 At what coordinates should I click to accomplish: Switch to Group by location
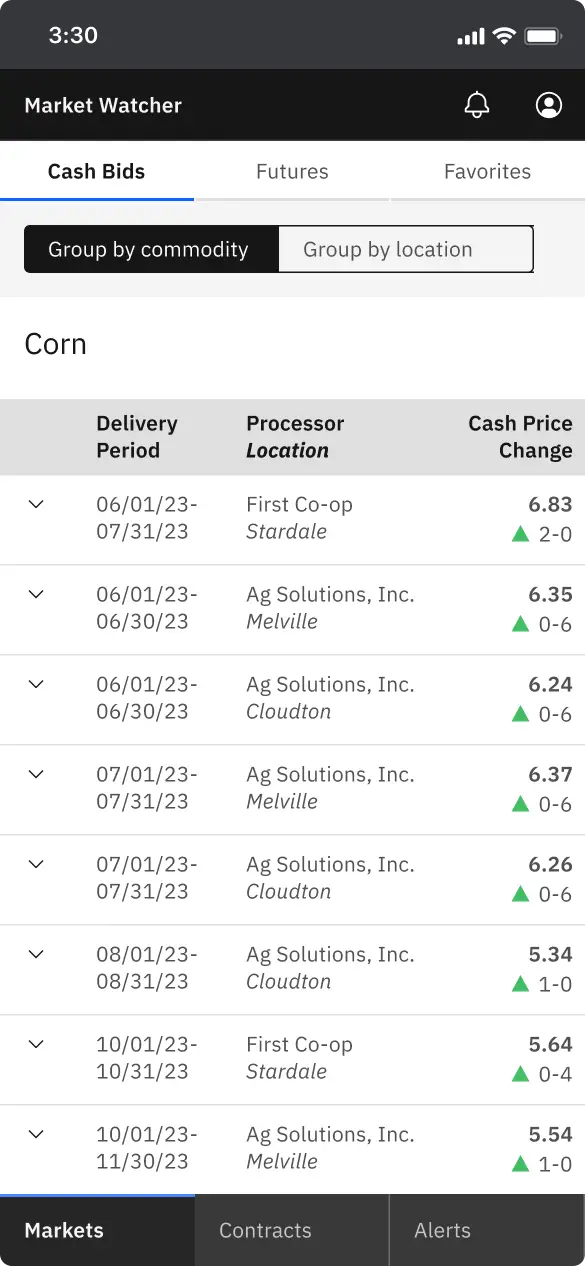405,249
